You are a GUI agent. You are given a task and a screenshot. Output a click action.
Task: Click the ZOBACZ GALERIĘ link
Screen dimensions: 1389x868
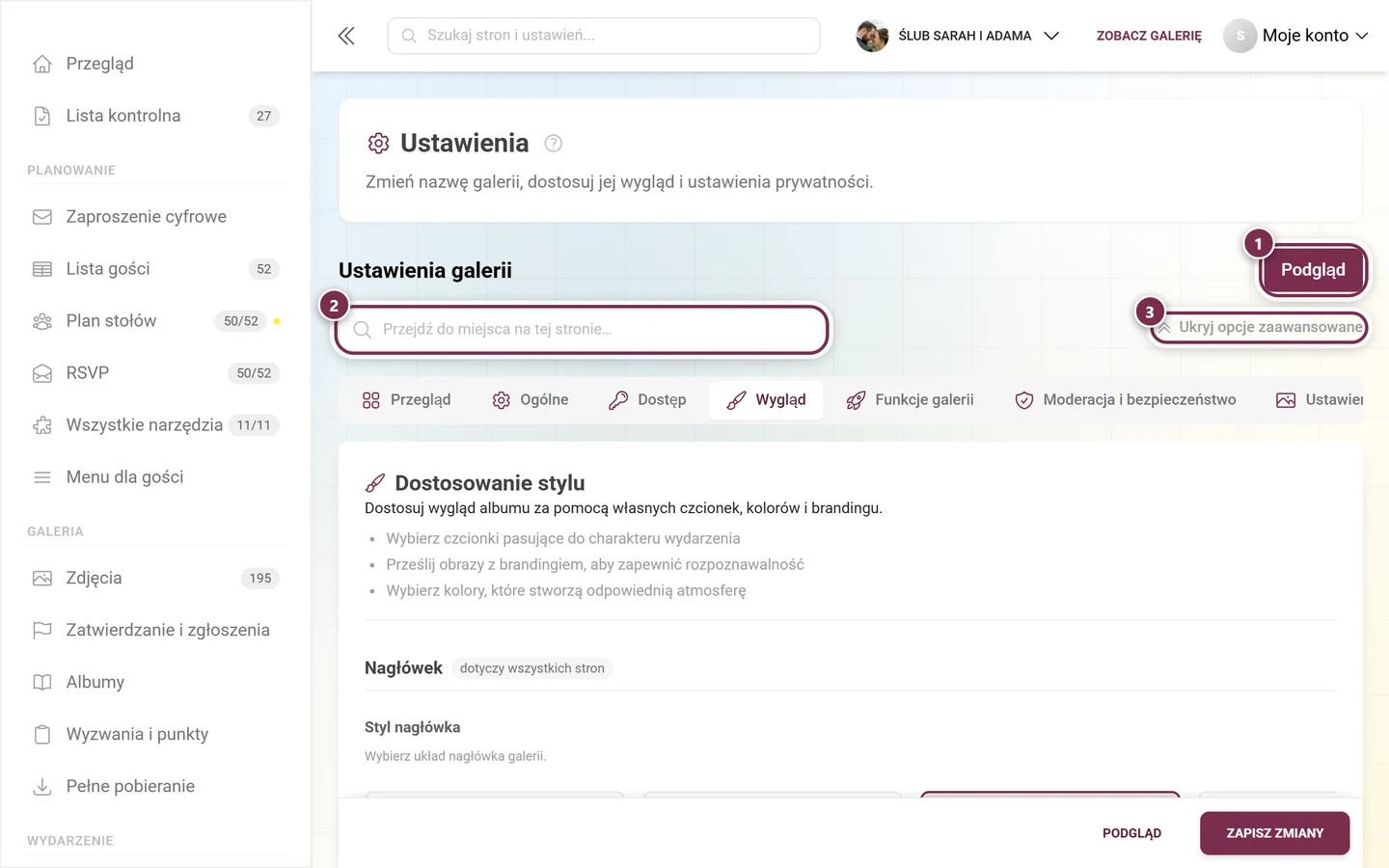pos(1149,36)
